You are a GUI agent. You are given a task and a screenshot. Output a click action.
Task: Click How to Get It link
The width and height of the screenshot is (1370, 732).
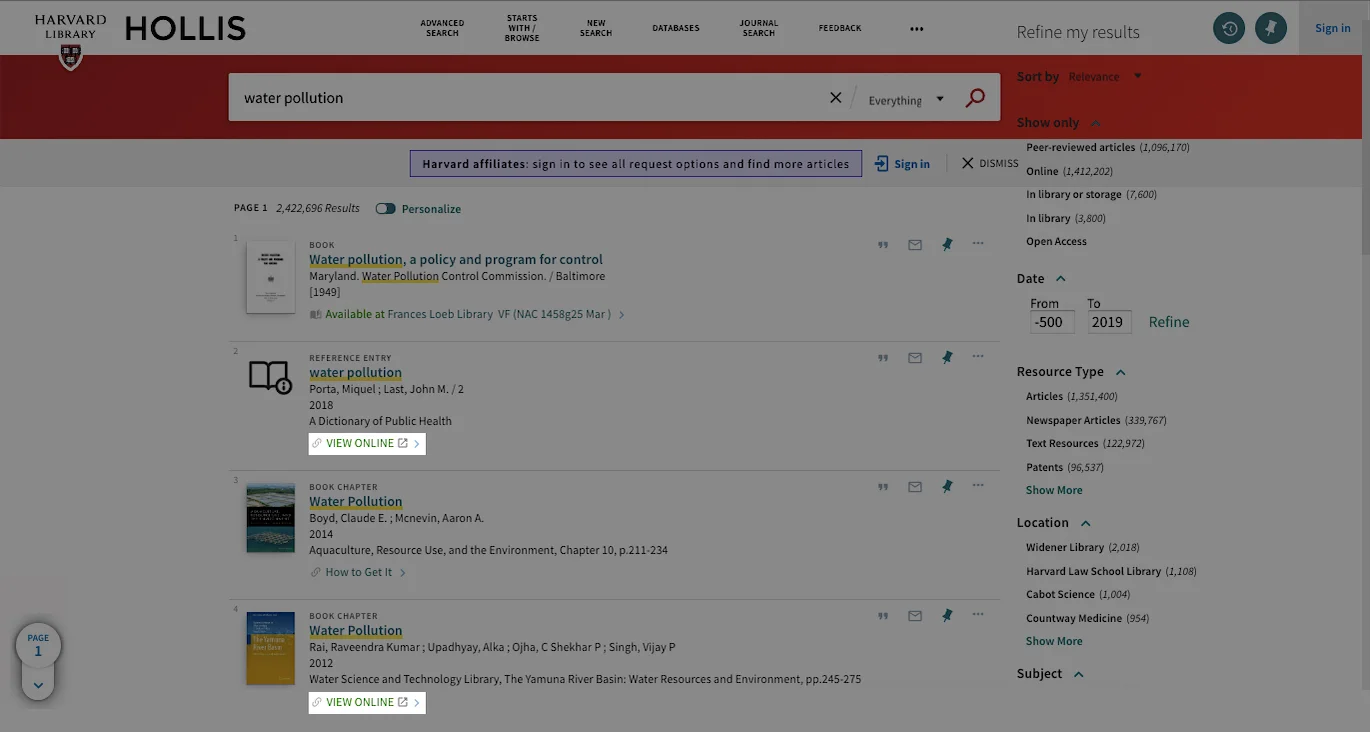pos(358,572)
